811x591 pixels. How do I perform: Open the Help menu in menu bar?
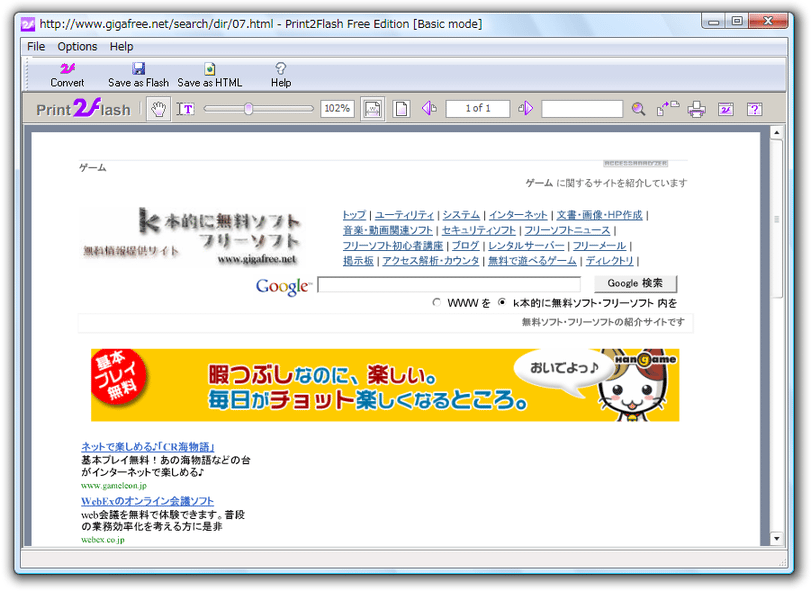(122, 47)
